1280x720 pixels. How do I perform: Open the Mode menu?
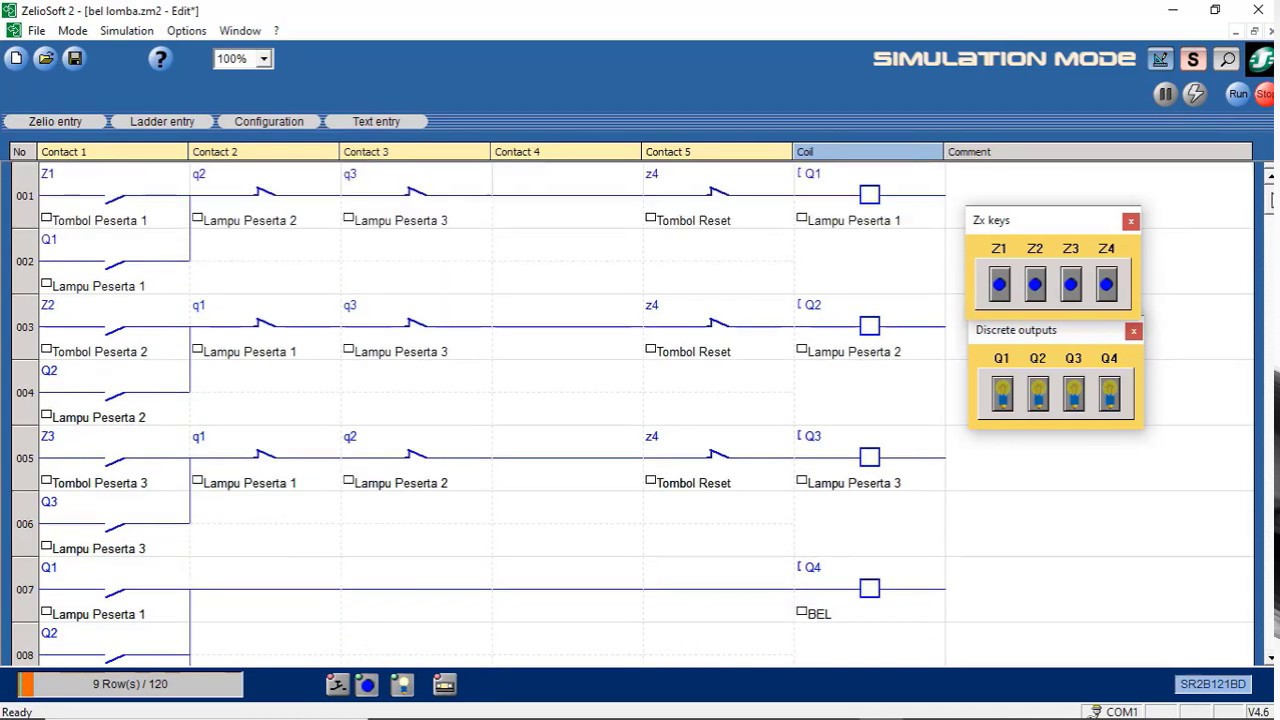click(72, 31)
